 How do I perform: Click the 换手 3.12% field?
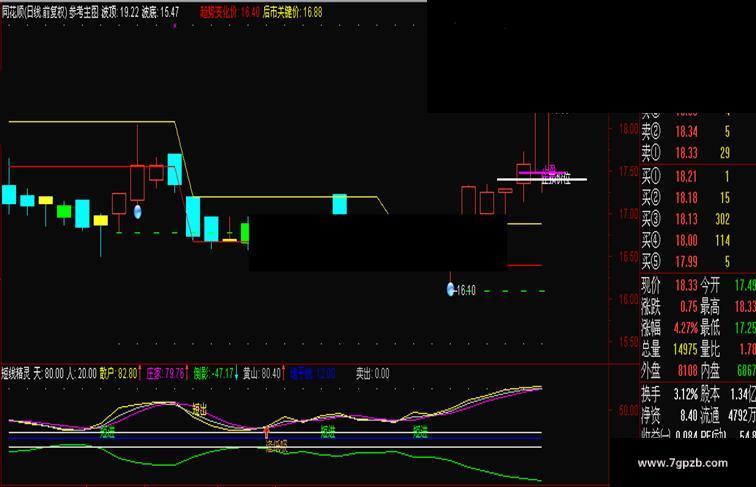tap(670, 394)
